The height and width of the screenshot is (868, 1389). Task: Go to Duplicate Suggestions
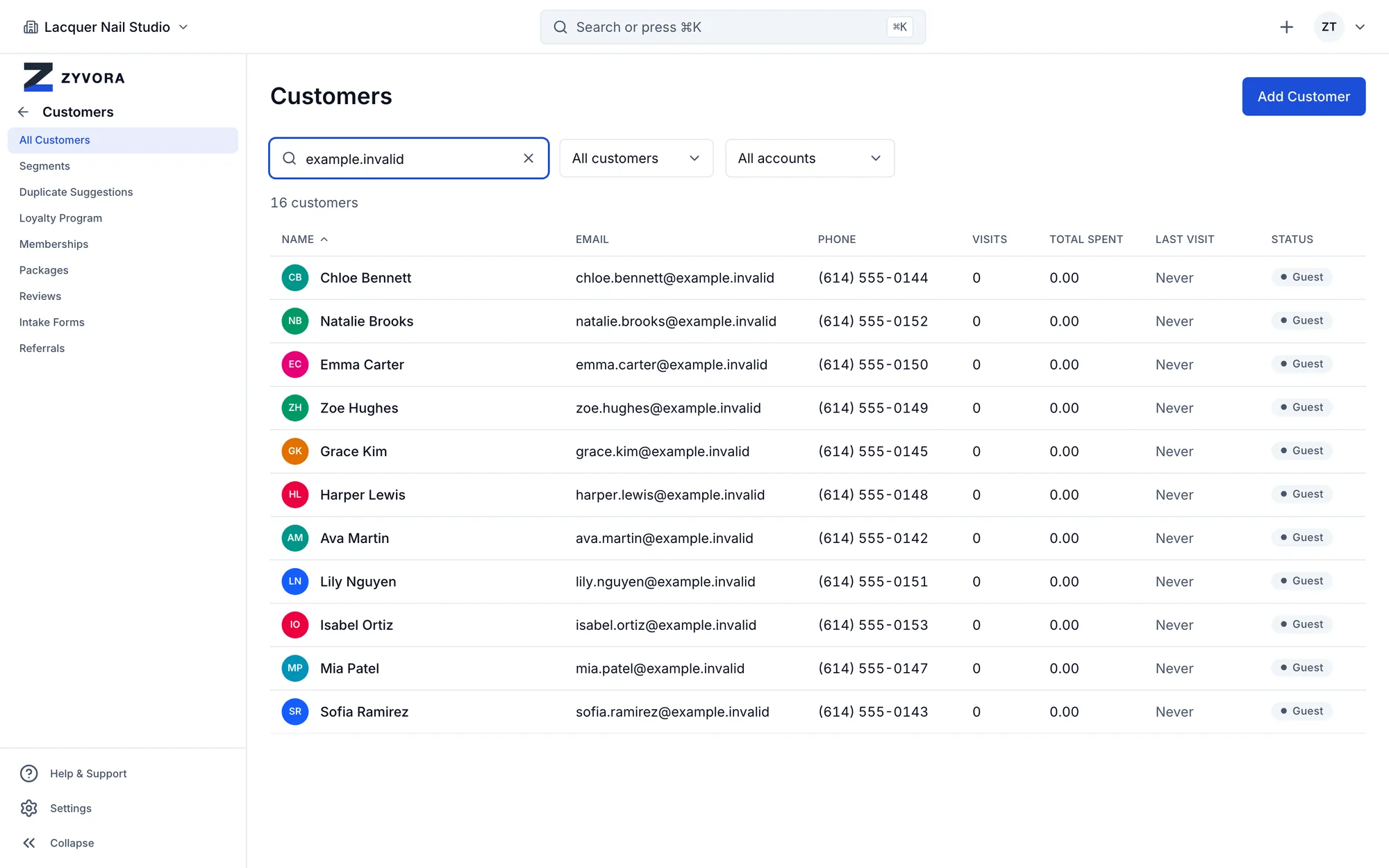[76, 192]
